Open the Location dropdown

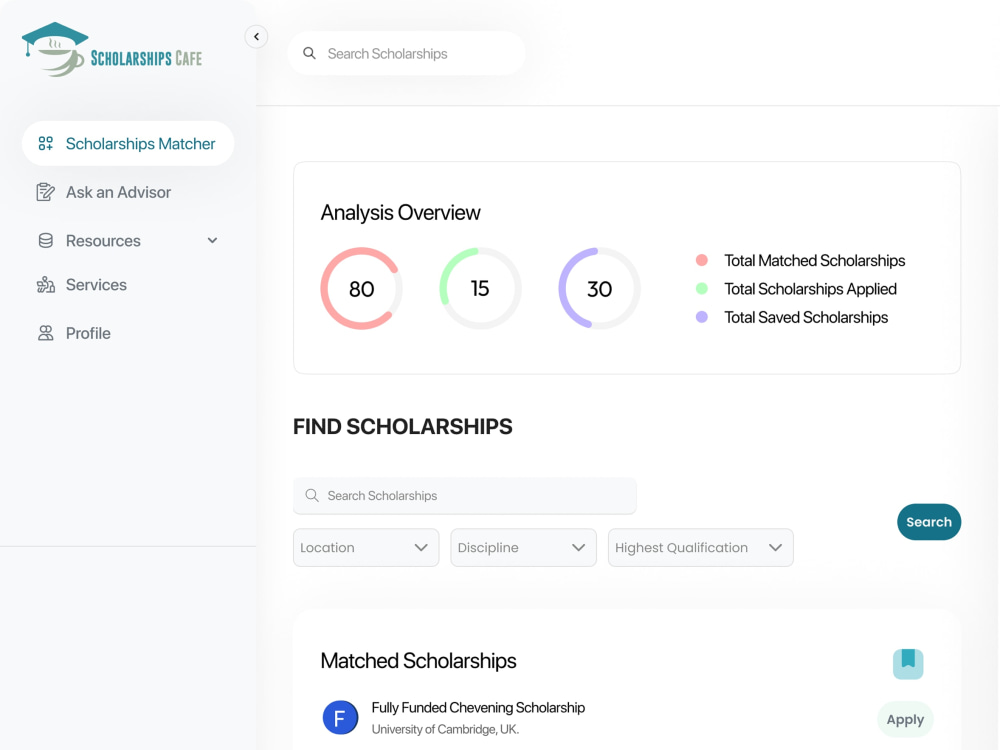tap(366, 548)
